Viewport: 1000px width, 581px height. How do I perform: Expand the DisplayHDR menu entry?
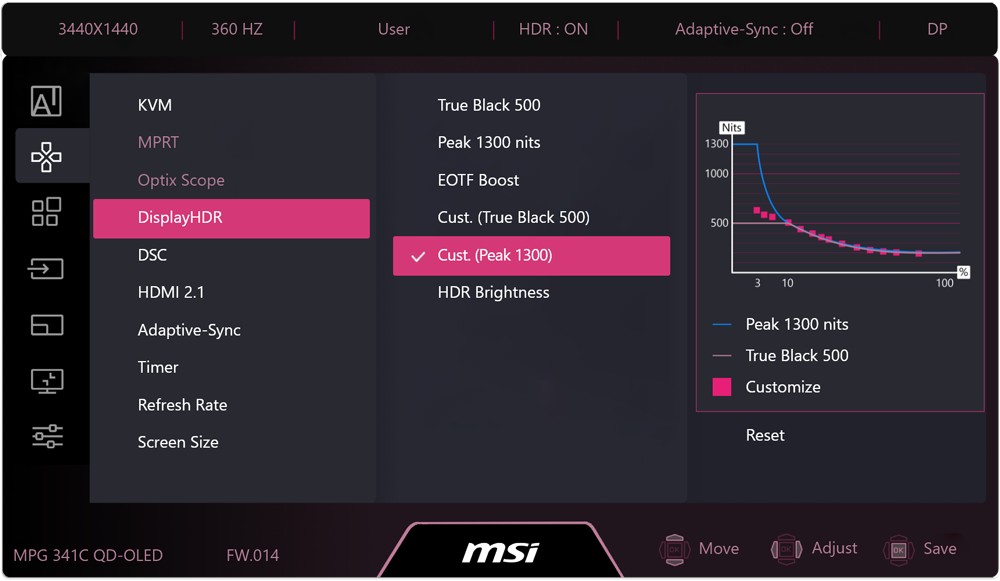[231, 218]
